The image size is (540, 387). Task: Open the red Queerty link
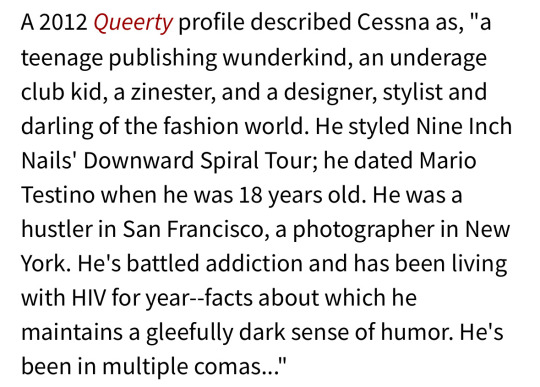point(133,23)
